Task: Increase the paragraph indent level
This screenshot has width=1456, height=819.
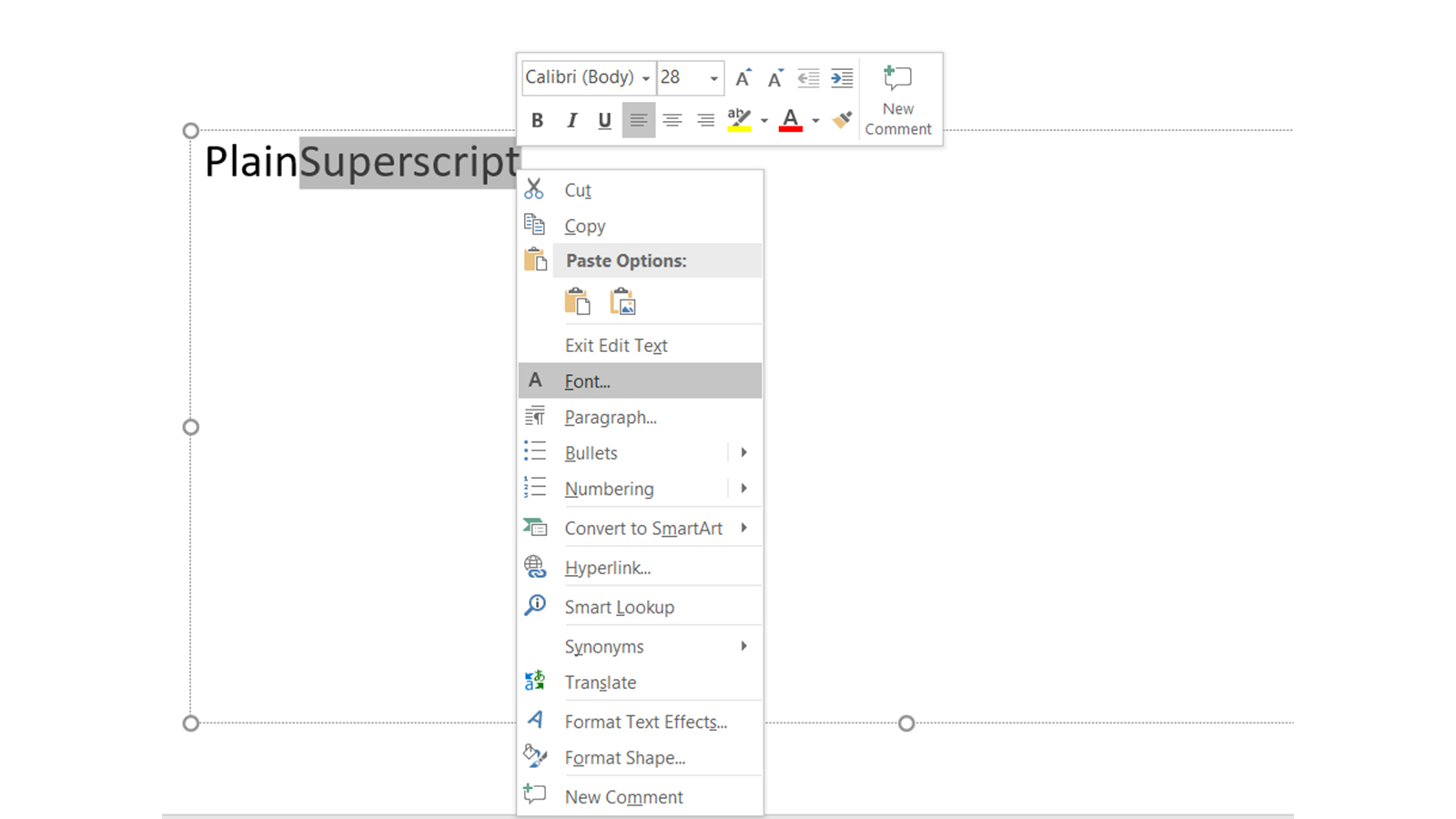Action: 842,78
